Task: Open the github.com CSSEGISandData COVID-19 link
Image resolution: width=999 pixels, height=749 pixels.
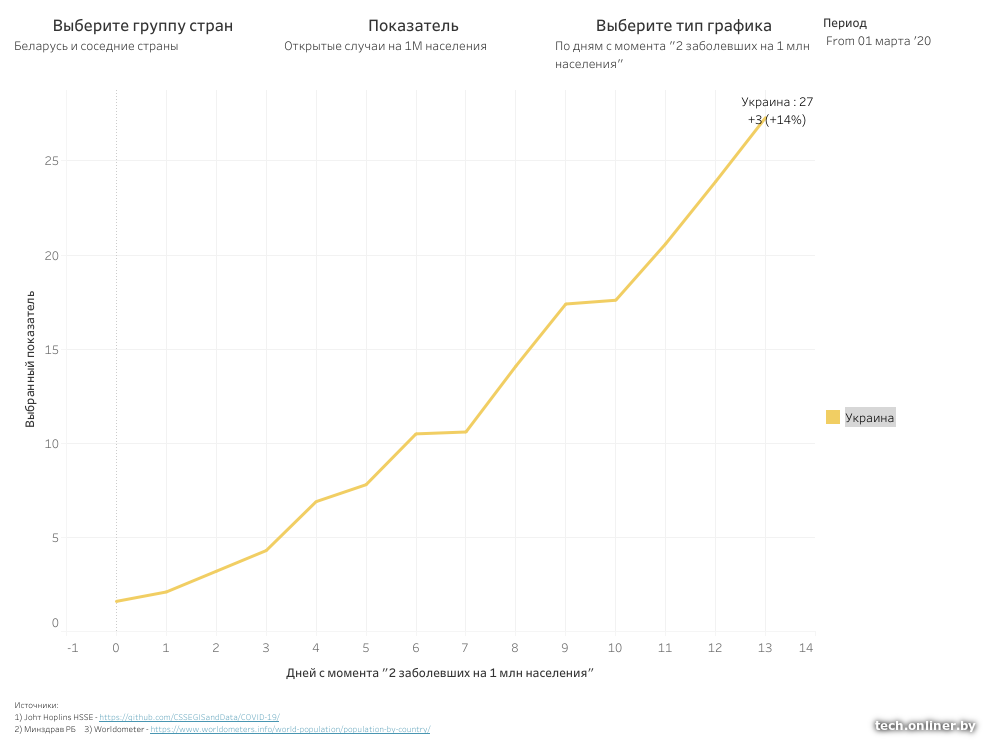Action: tap(189, 717)
